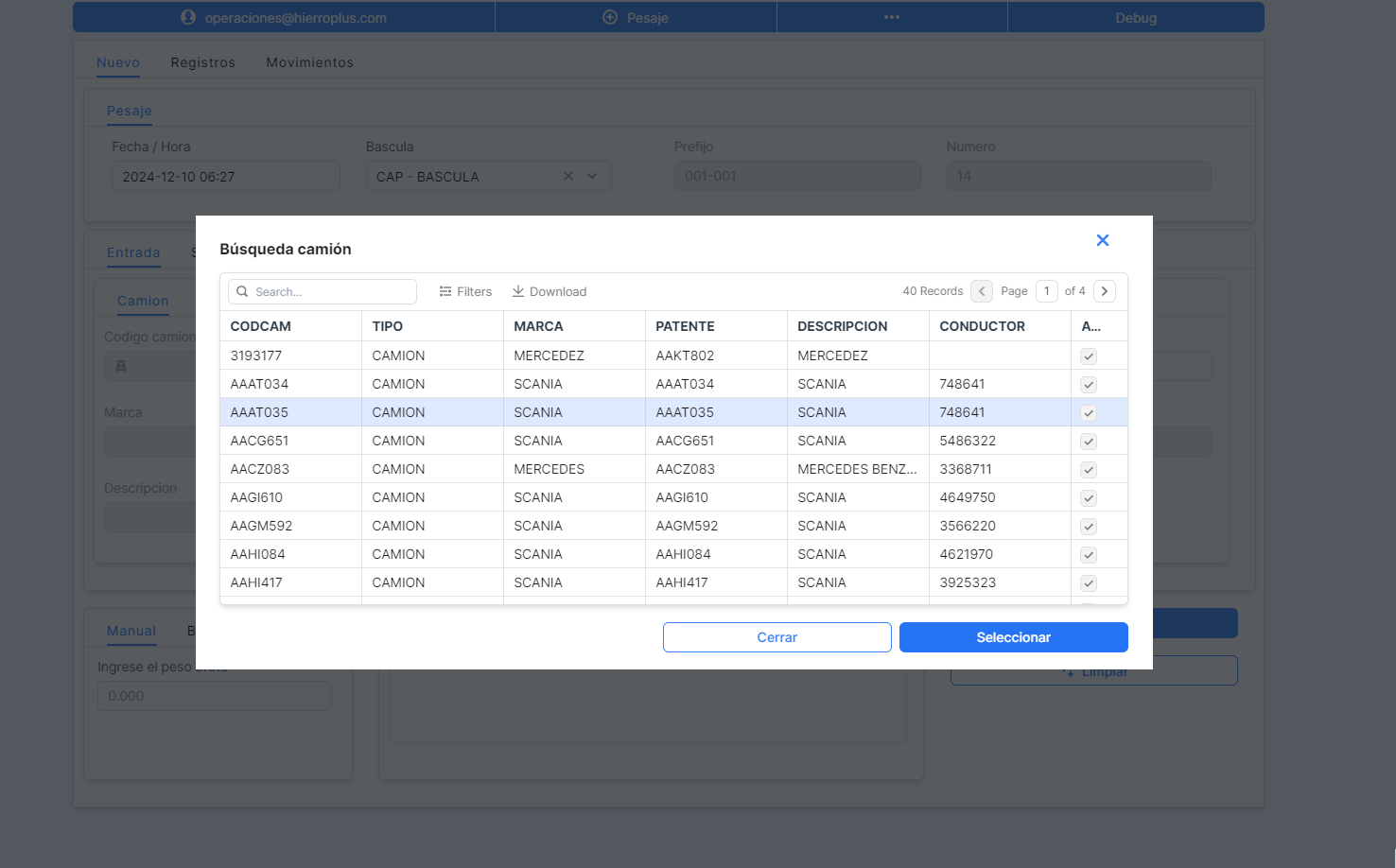
Task: Expand the Bascula dropdown arrow
Action: point(592,176)
